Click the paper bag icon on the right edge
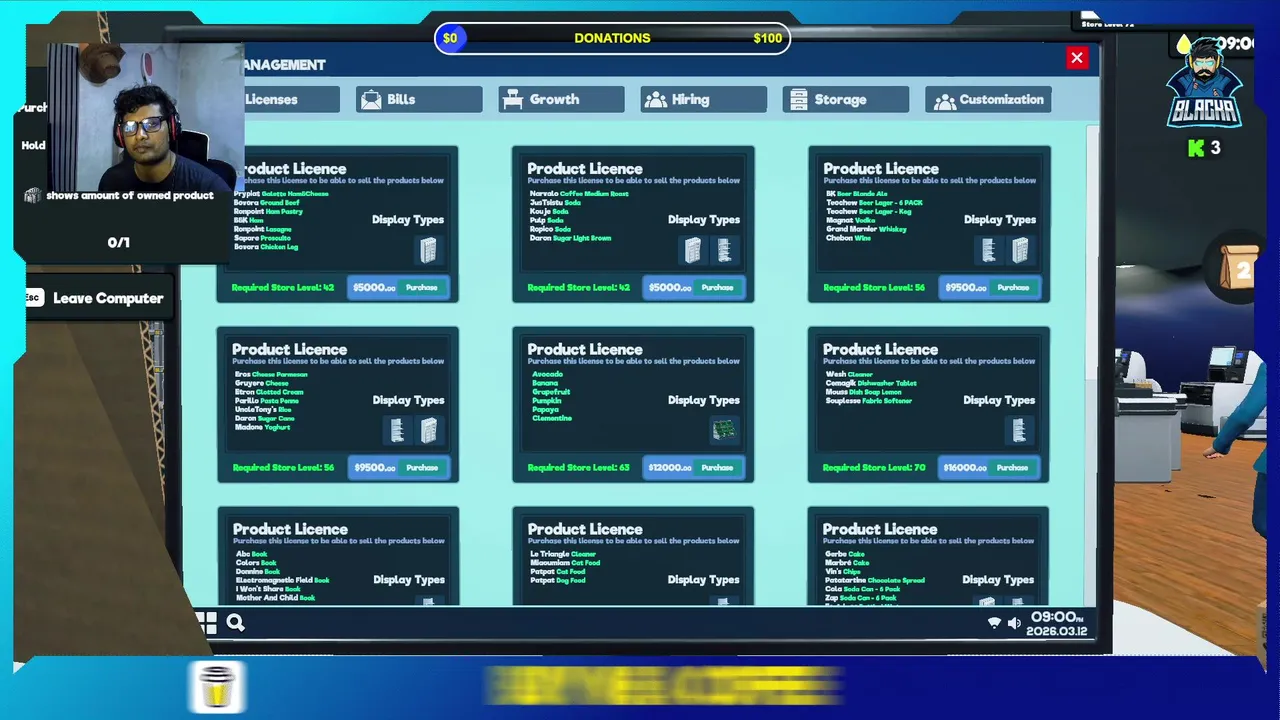1280x720 pixels. (1239, 268)
